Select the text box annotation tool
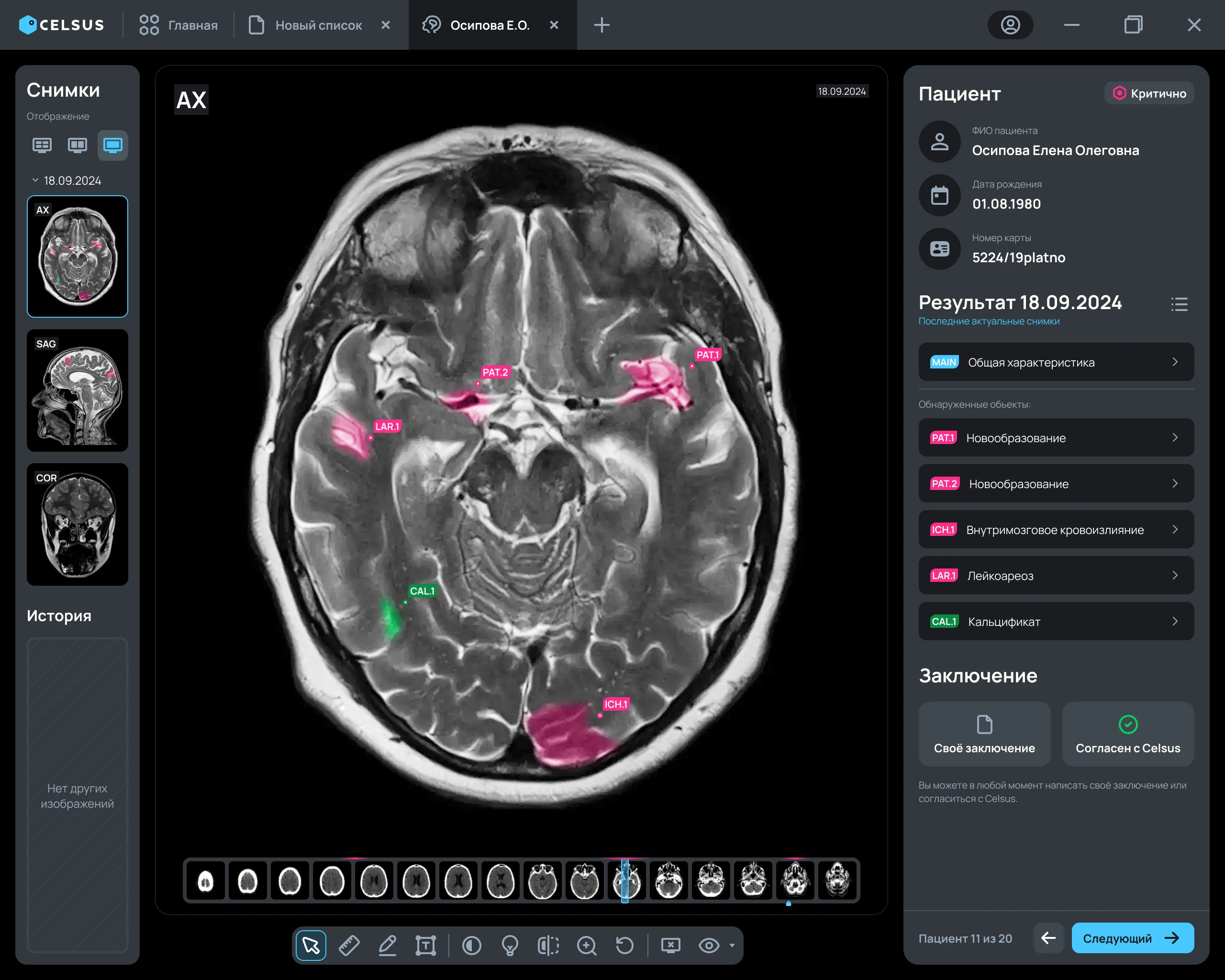Screen dimensions: 1225x980 click(425, 946)
